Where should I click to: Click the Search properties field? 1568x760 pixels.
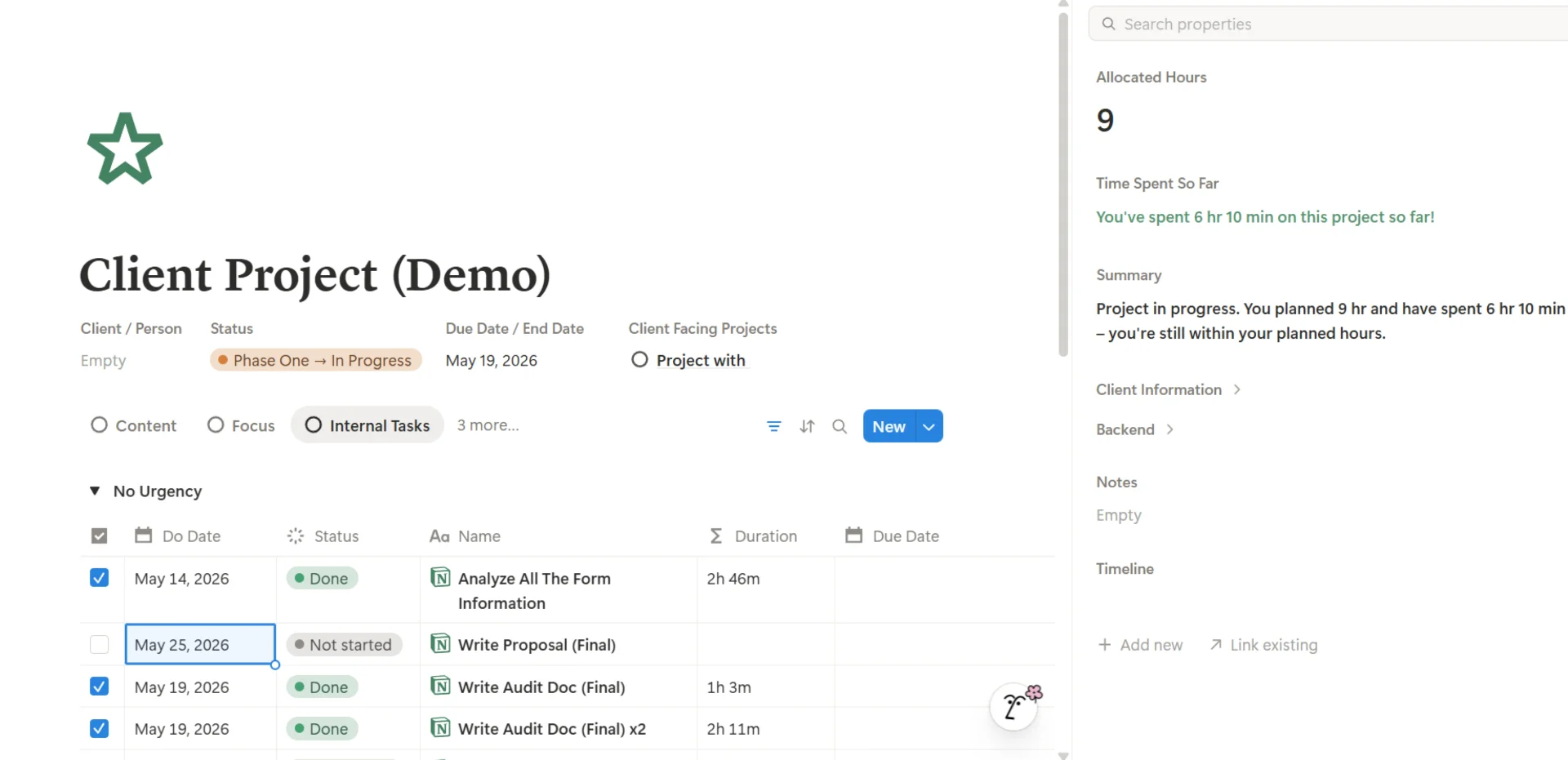(x=1328, y=24)
